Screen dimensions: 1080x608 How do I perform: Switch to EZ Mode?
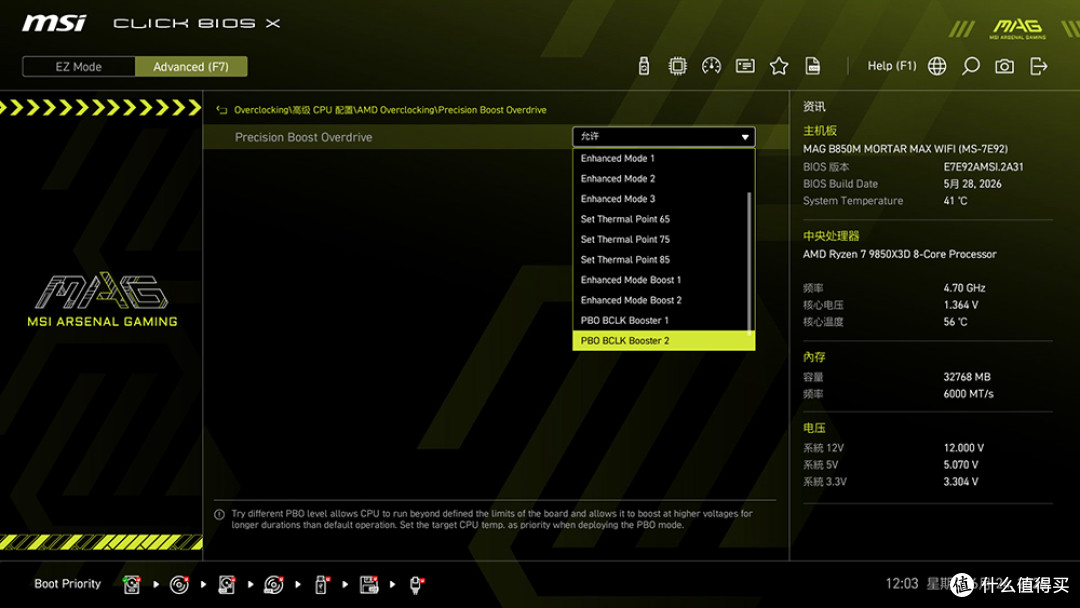coord(79,67)
